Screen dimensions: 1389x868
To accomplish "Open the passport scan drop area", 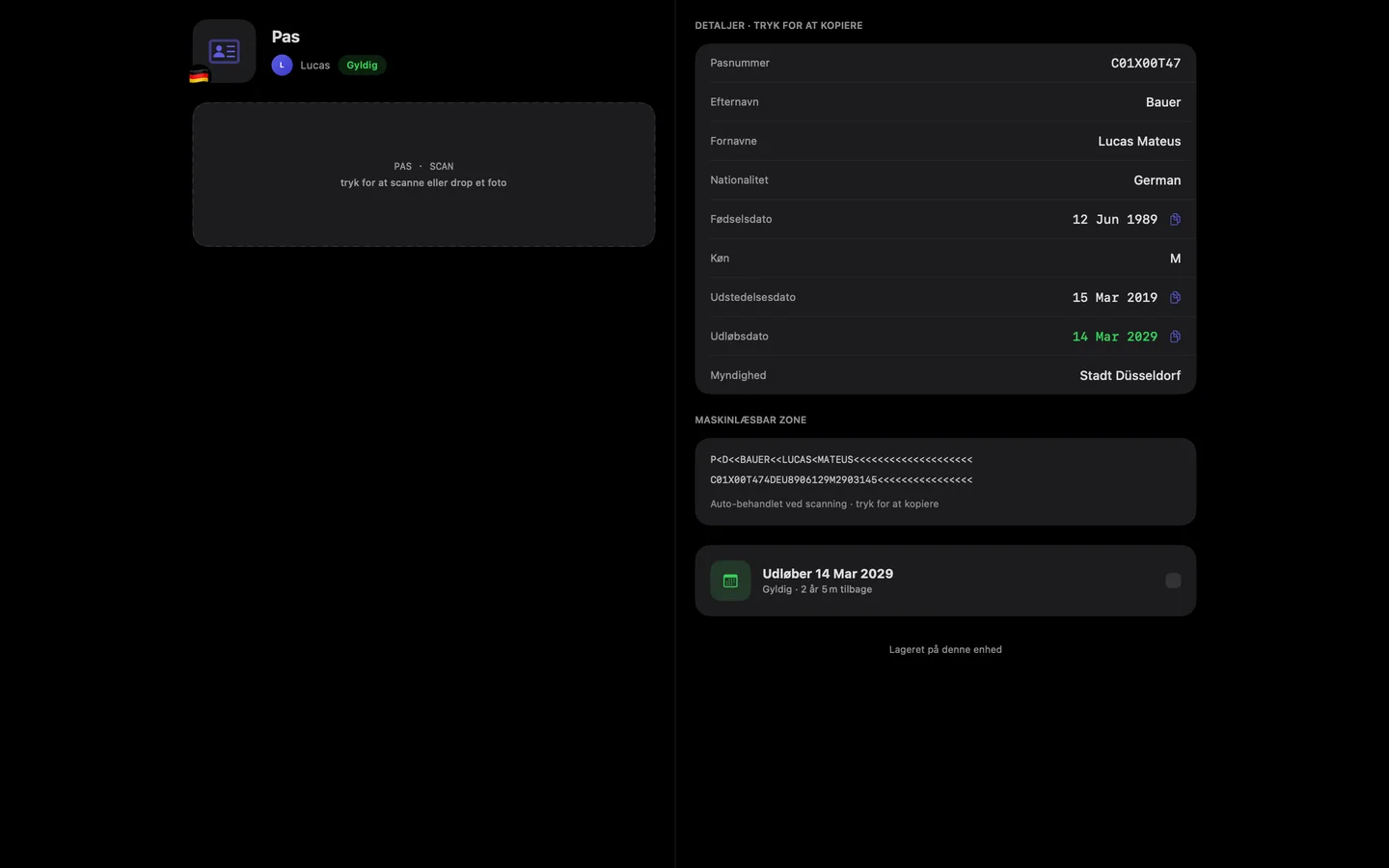I will (x=423, y=175).
